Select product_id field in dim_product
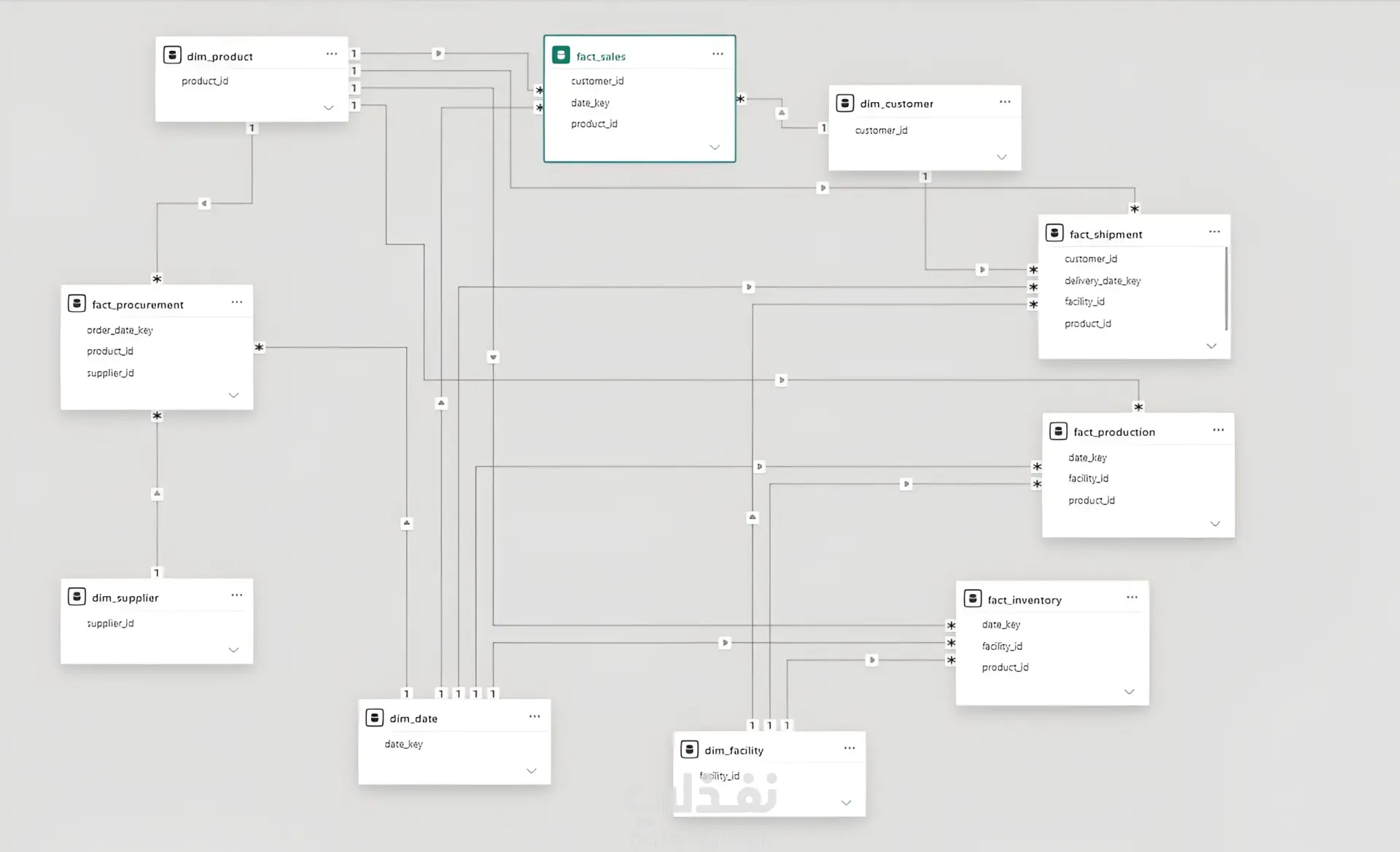This screenshot has height=852, width=1400. coord(205,81)
